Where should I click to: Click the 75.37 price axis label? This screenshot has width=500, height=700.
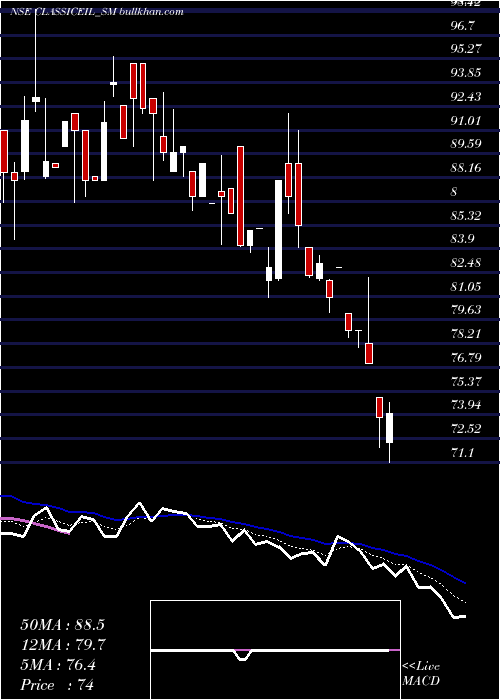pos(467,382)
